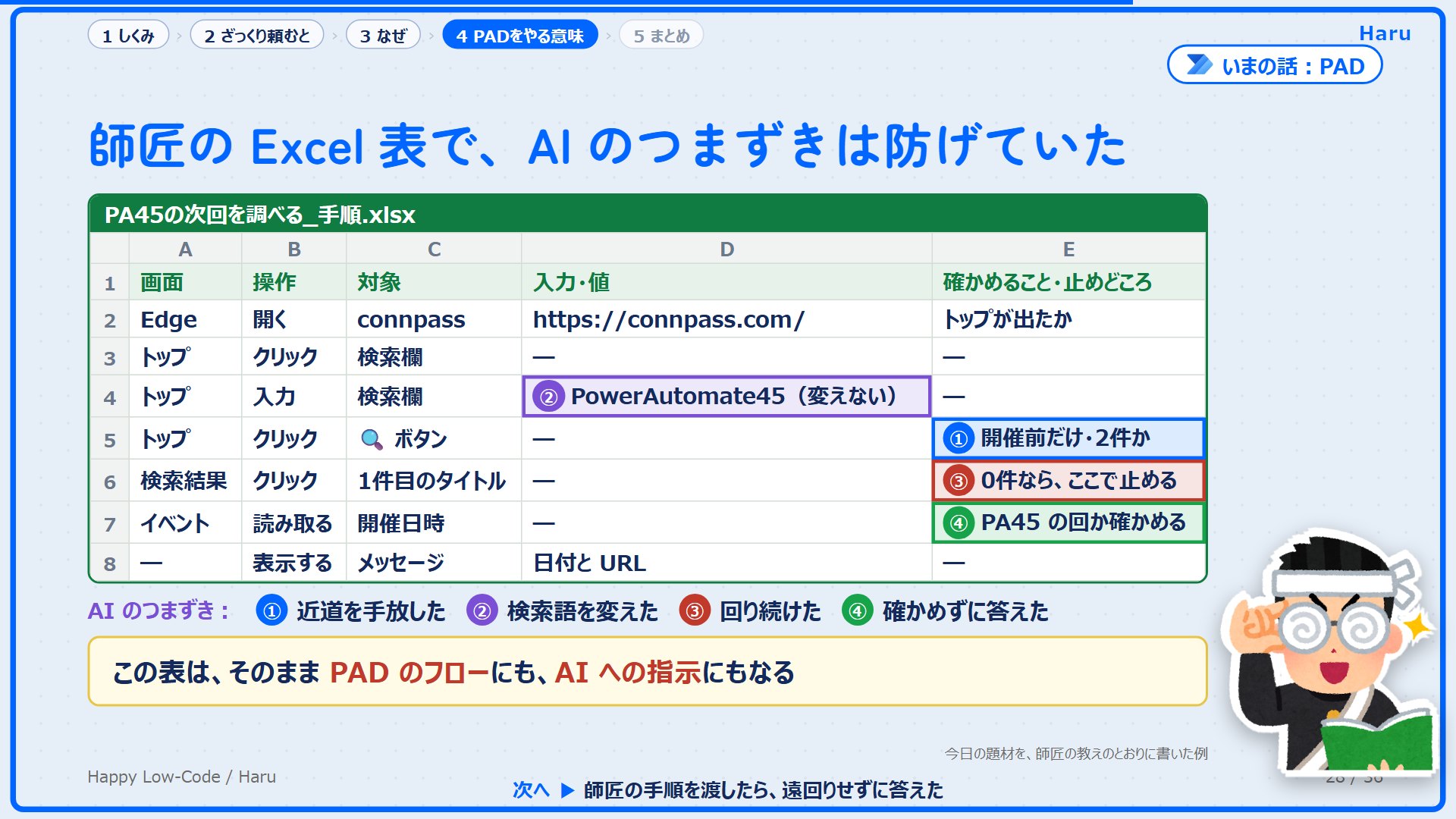Image resolution: width=1456 pixels, height=819 pixels.
Task: Click the slide title '師匠の Excel 表で'
Action: (x=607, y=146)
